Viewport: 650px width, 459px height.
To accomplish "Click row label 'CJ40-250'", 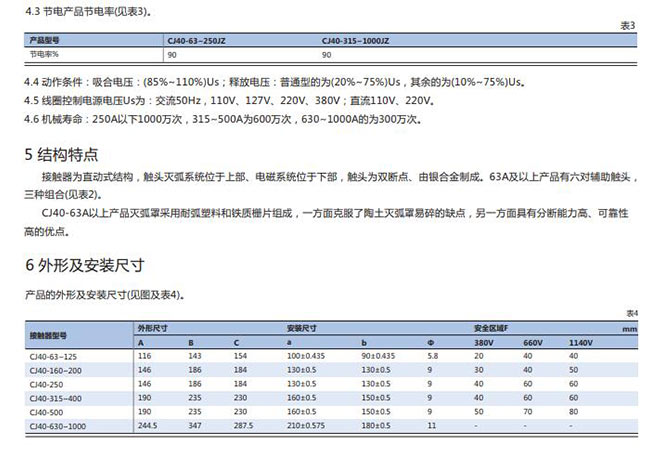I will pos(46,384).
